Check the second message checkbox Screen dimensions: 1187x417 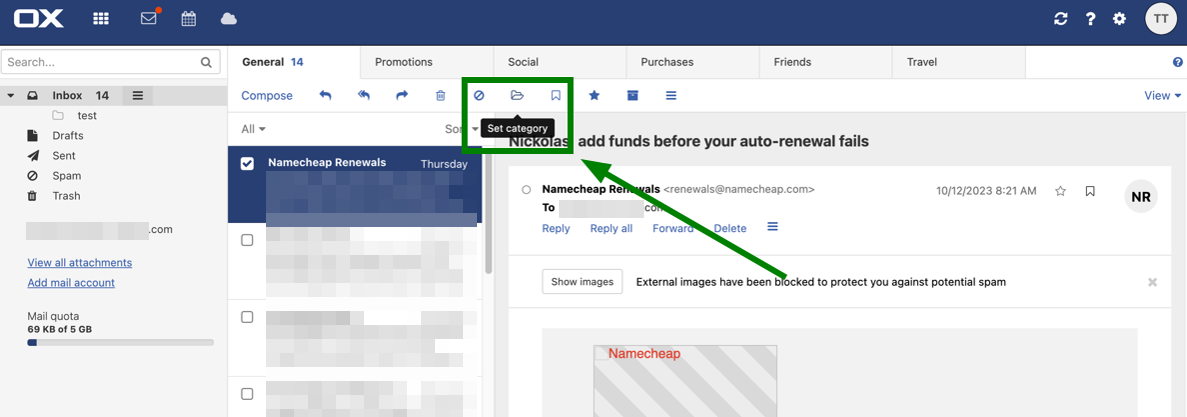pyautogui.click(x=247, y=240)
